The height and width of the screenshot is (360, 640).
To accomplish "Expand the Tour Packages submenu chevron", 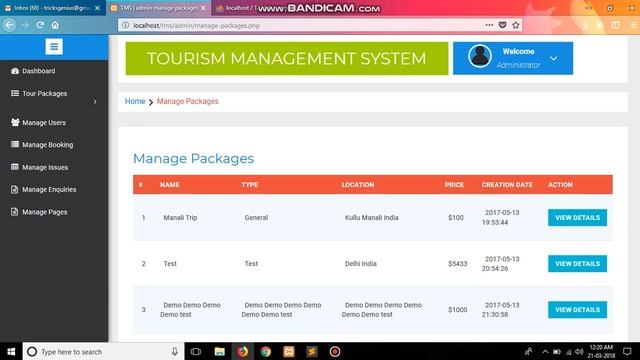I will point(95,102).
